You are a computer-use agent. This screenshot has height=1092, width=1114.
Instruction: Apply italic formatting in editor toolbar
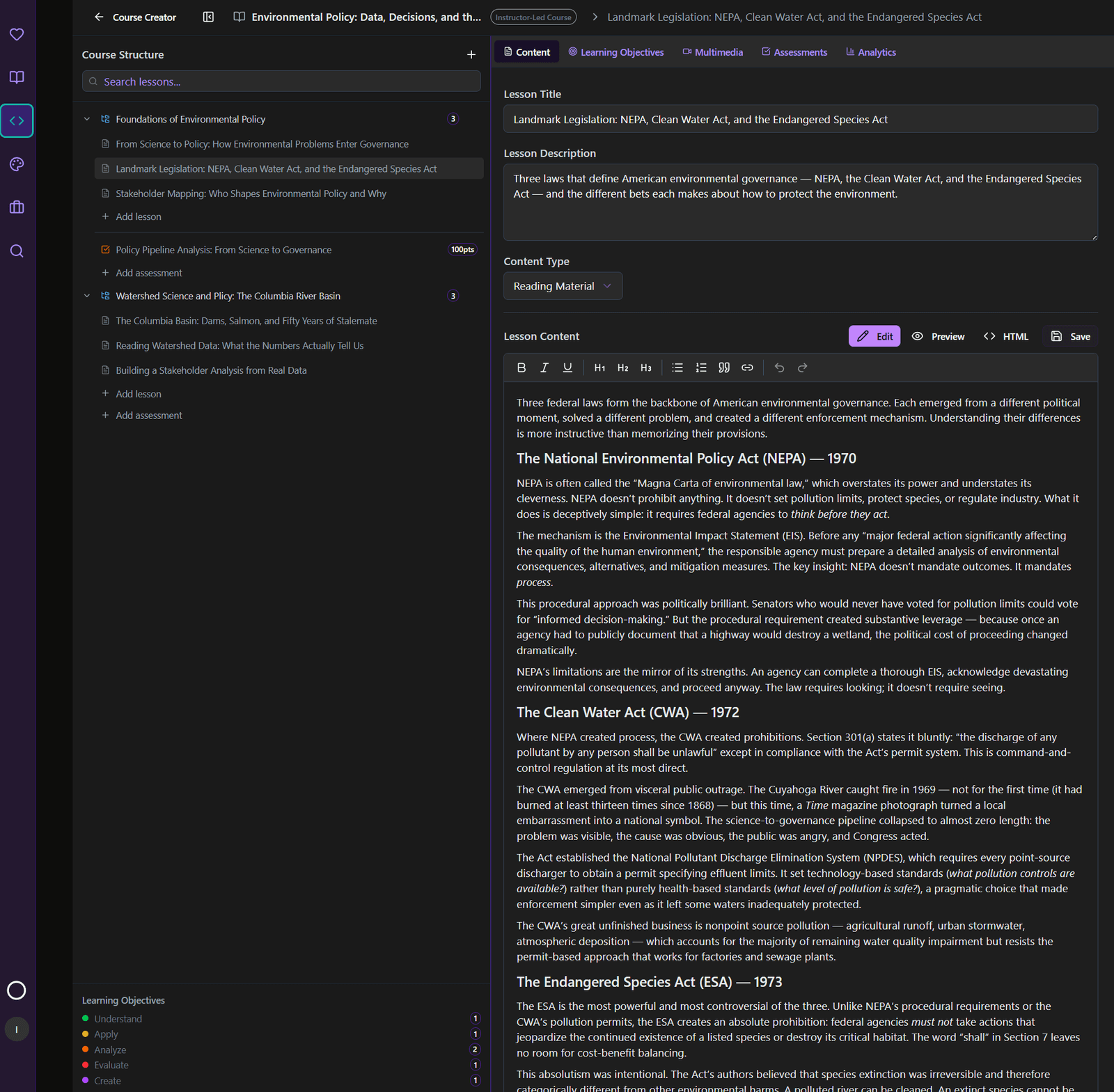(544, 367)
